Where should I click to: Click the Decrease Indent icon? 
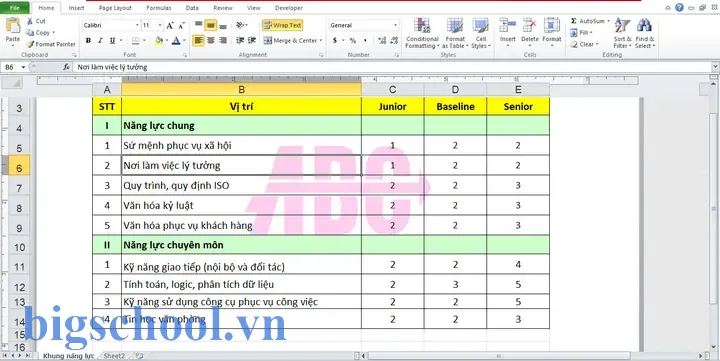[x=240, y=40]
